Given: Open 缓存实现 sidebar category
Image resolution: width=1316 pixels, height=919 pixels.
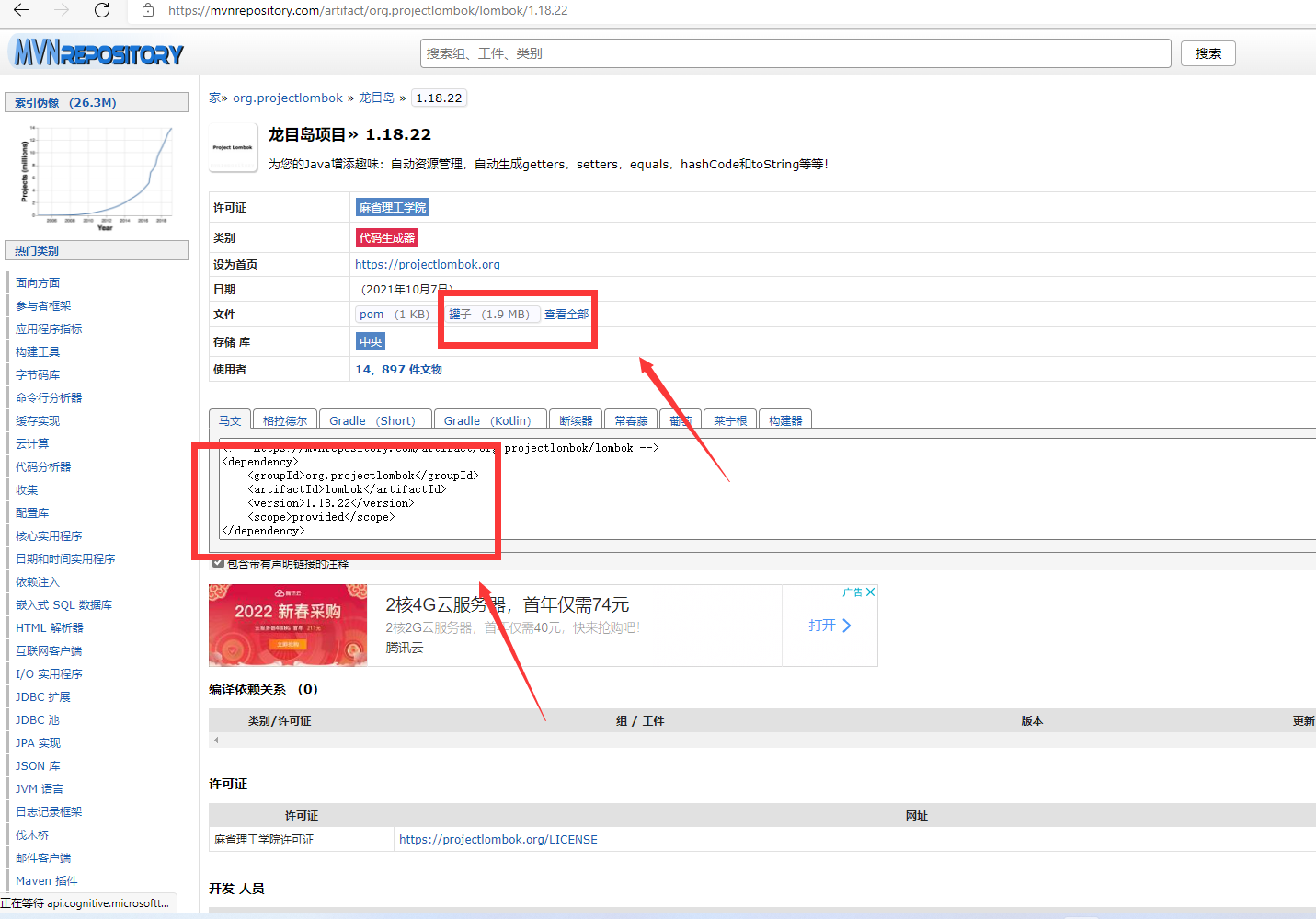Looking at the screenshot, I should (x=38, y=420).
